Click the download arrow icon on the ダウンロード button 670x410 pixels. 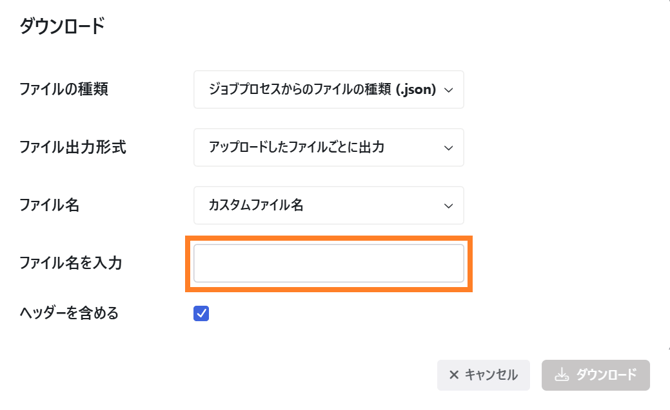(x=562, y=375)
